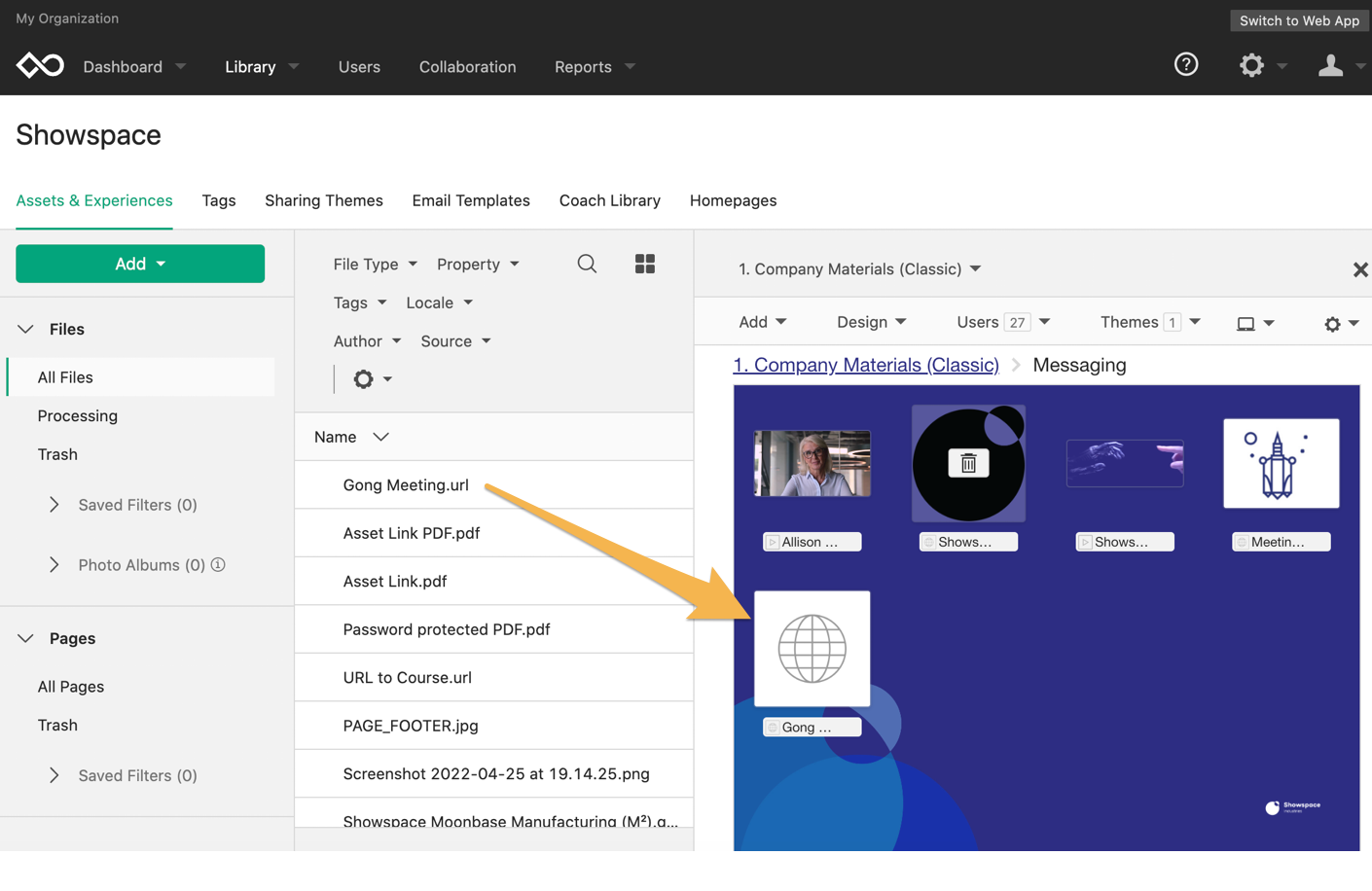This screenshot has height=891, width=1372.
Task: Switch to the Tags tab
Action: pyautogui.click(x=219, y=200)
